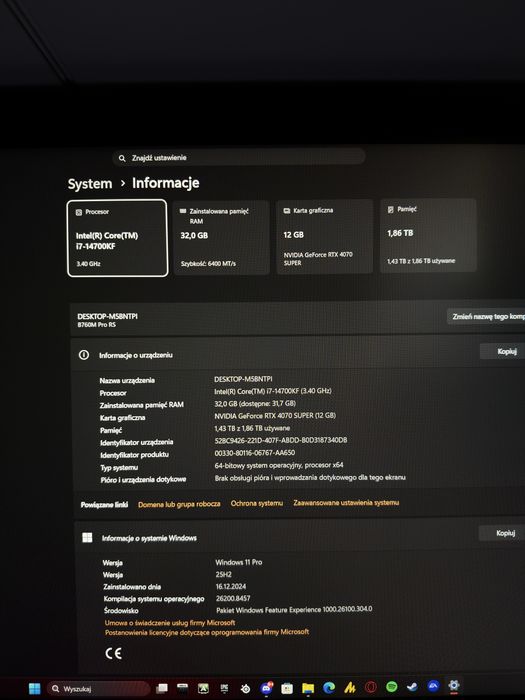Open the EA app from the taskbar
The height and width of the screenshot is (700, 525).
433,686
